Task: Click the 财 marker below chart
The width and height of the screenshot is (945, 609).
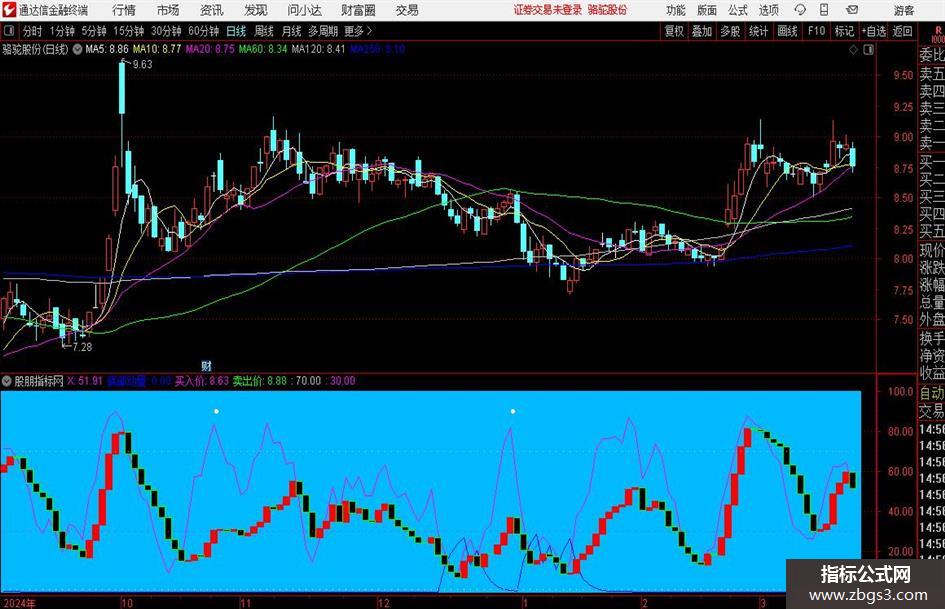Action: [x=206, y=365]
